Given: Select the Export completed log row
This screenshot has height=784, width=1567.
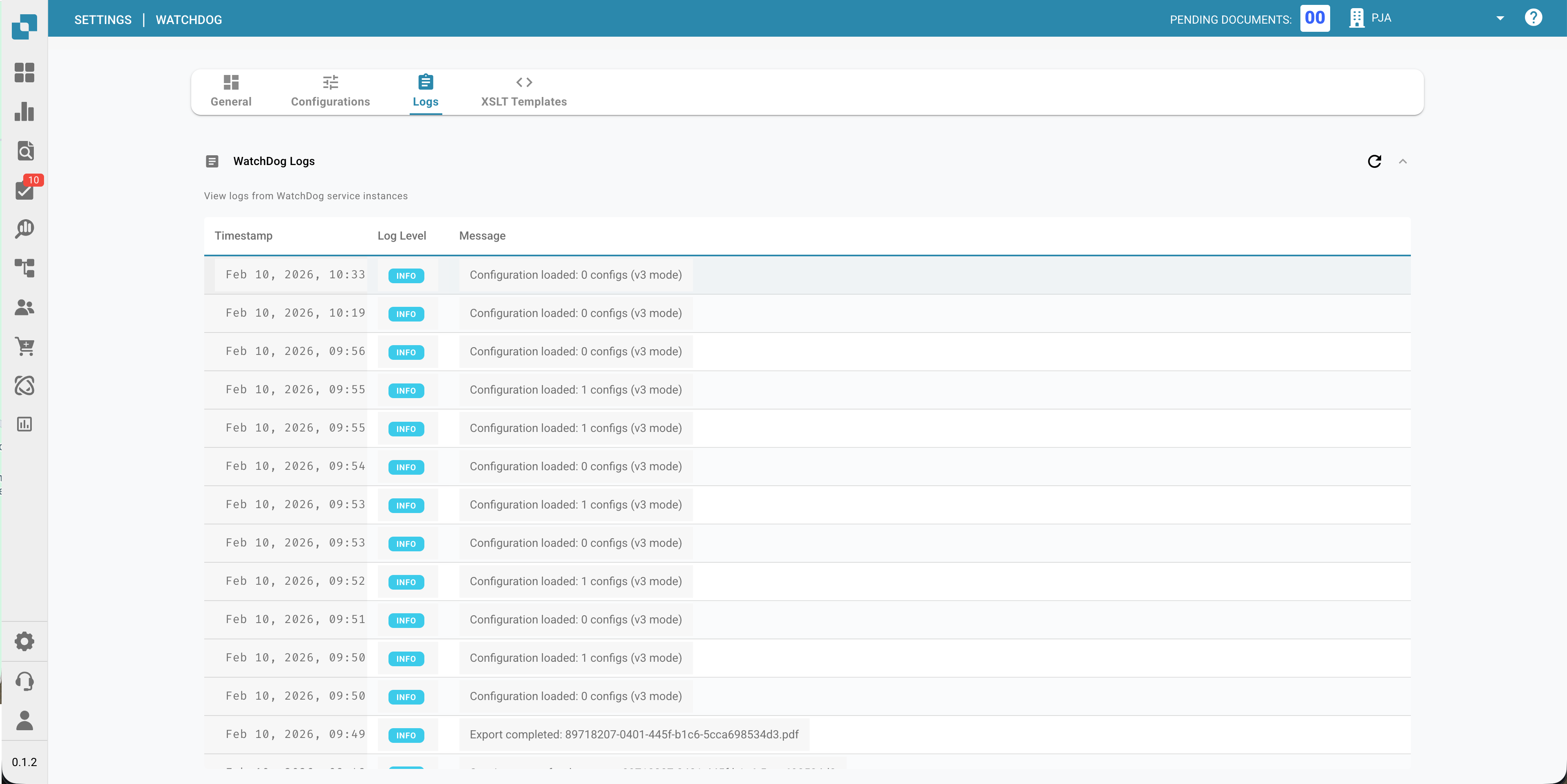Looking at the screenshot, I should [633, 735].
